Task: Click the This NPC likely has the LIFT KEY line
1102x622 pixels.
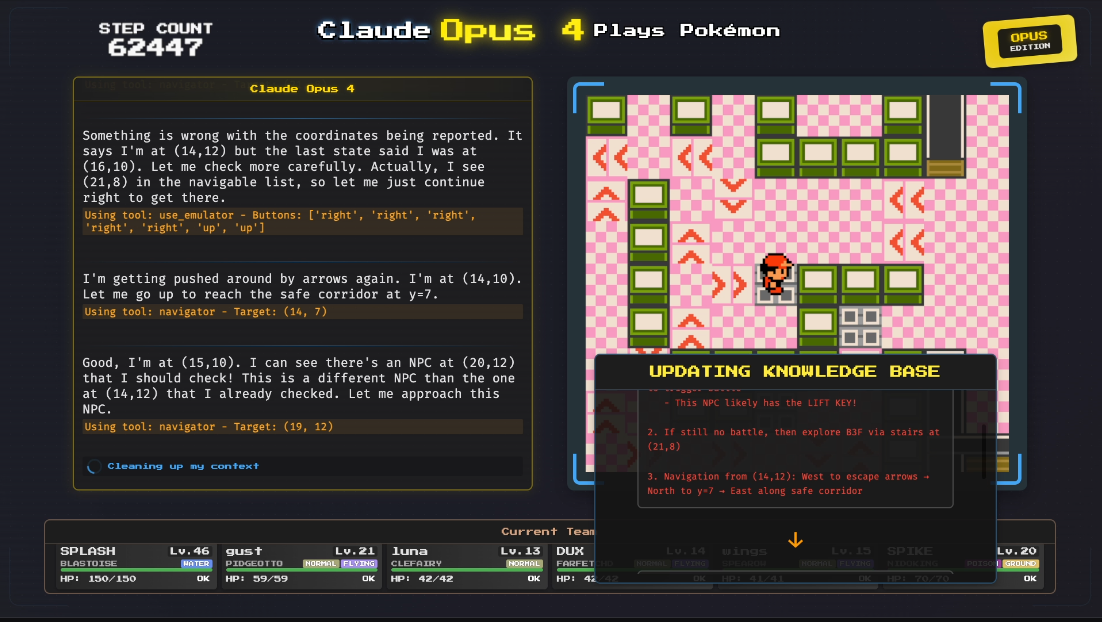Action: (760, 403)
